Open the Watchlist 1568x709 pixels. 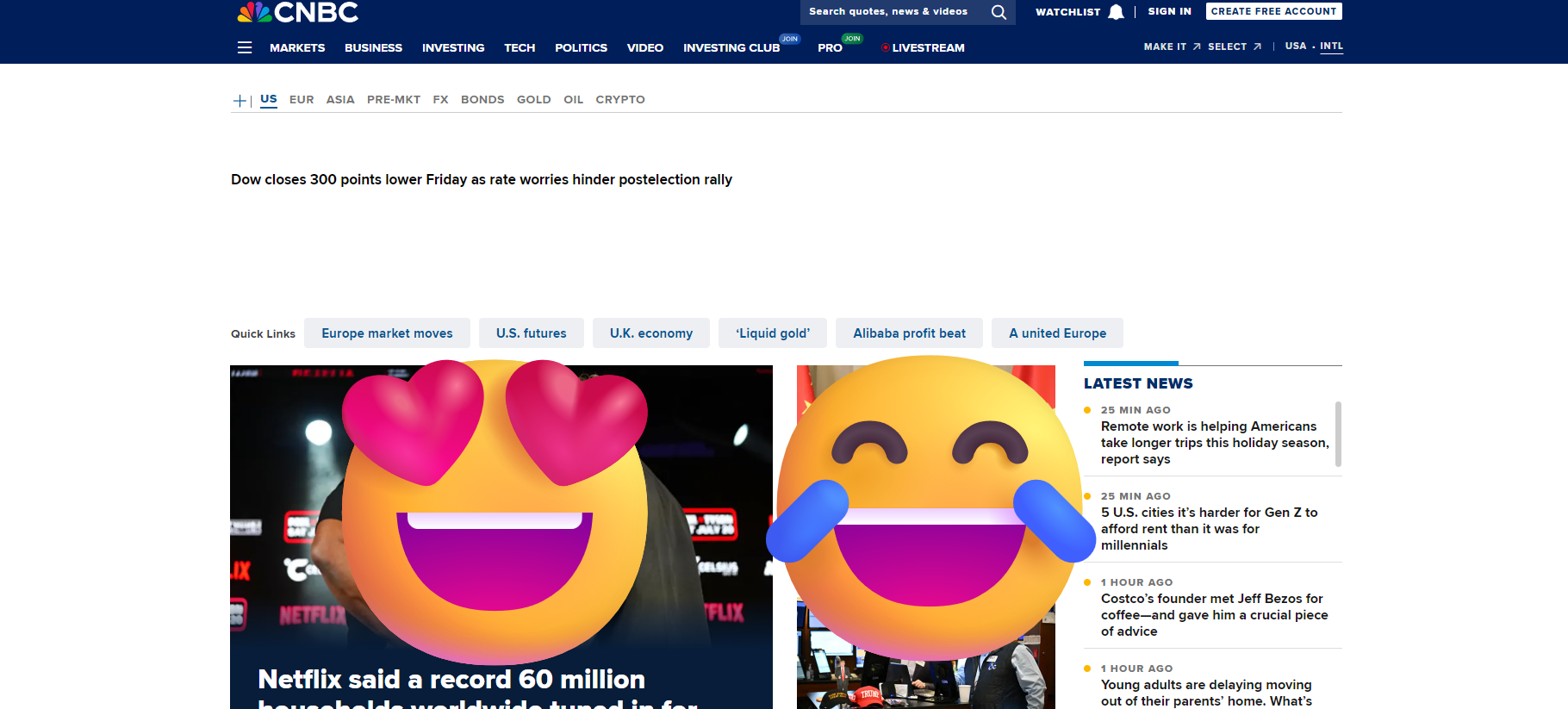click(1067, 12)
